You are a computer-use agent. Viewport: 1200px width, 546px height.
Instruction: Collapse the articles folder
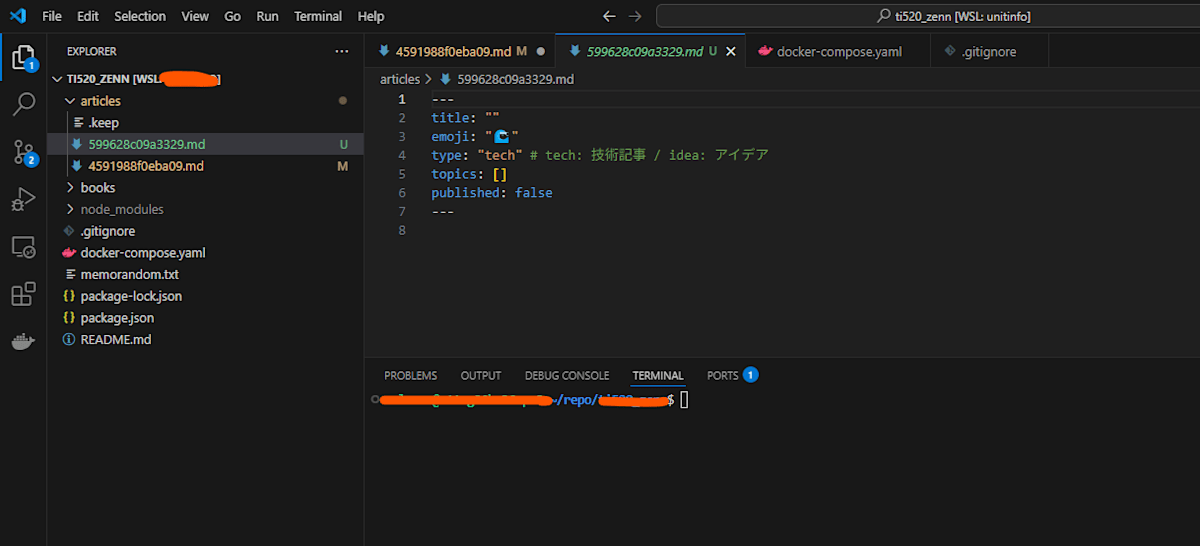point(69,101)
